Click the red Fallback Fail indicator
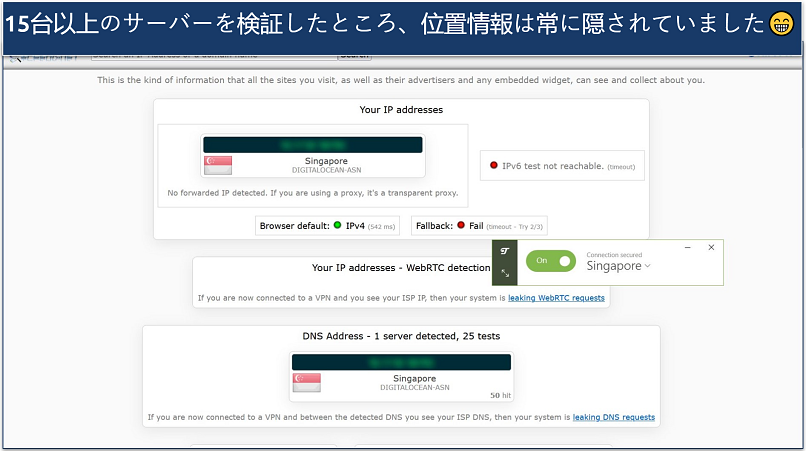Image resolution: width=806 pixels, height=451 pixels. coord(461,226)
